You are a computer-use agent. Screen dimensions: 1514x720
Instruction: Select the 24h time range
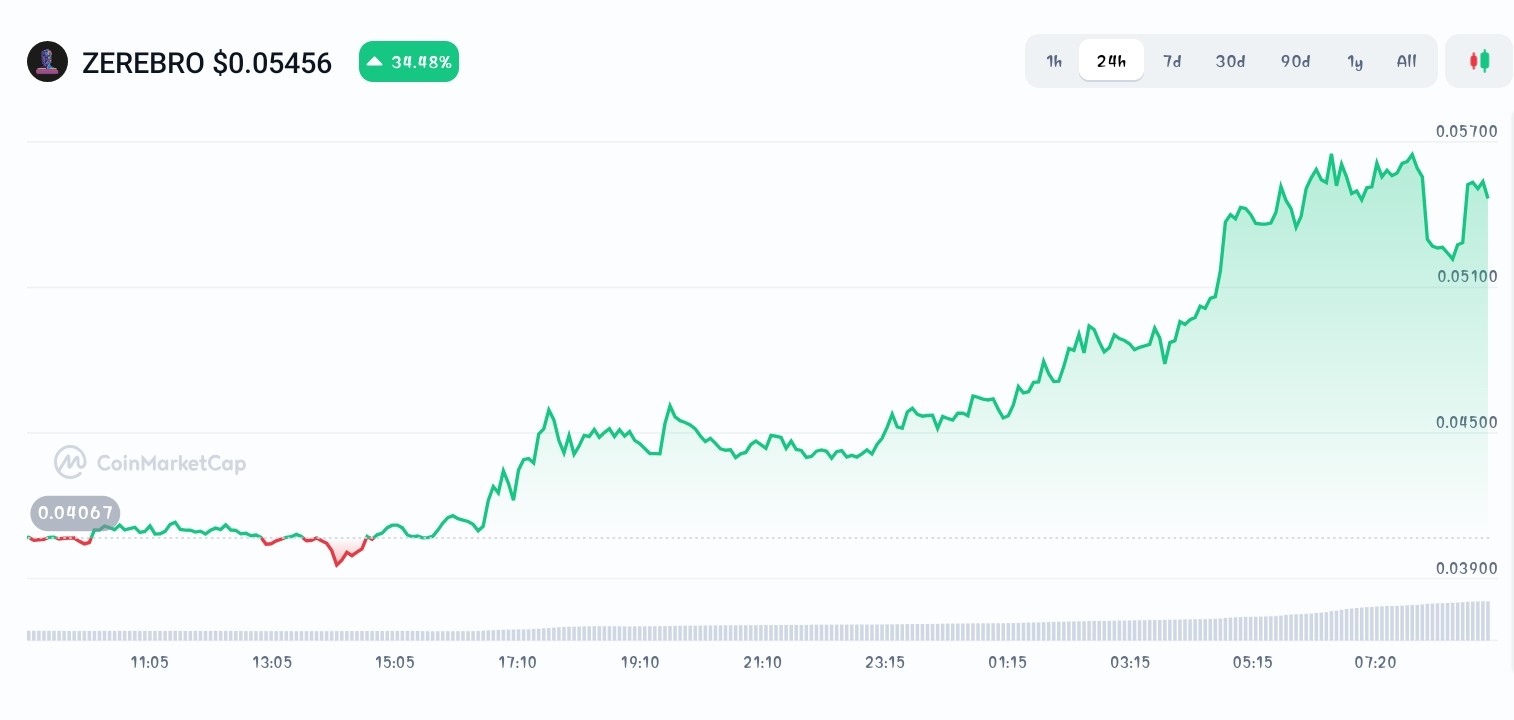click(1111, 61)
